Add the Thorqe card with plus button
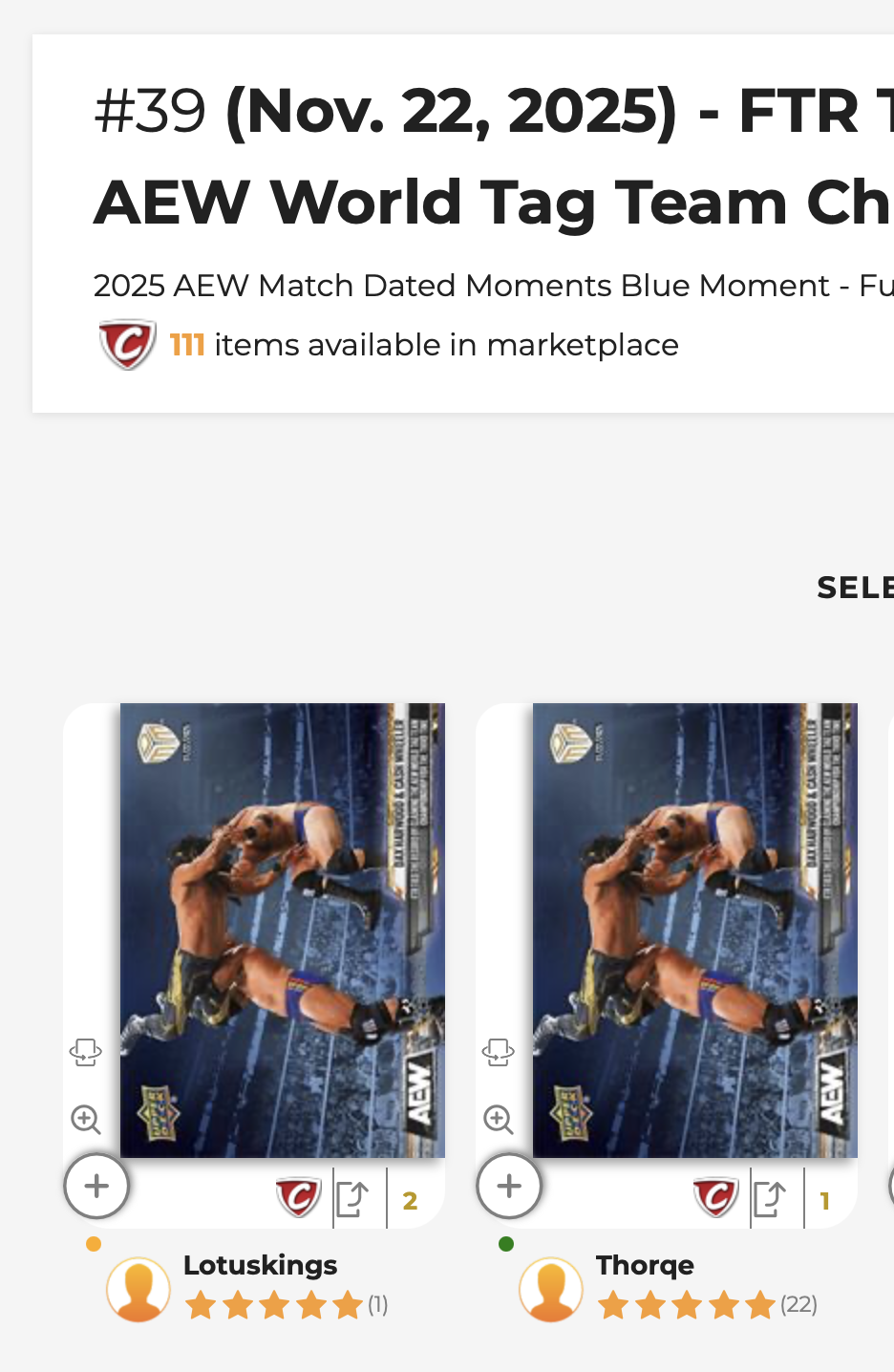894x1372 pixels. [509, 1186]
